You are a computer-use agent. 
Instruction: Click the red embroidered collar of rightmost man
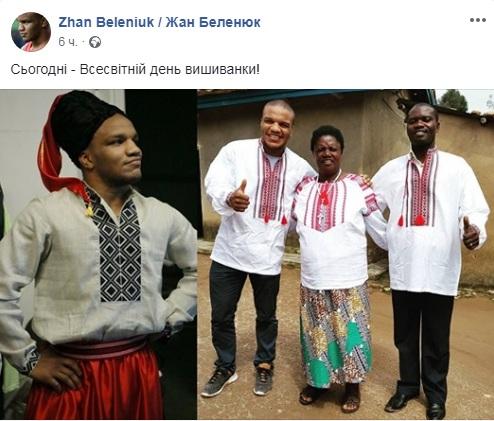(422, 188)
